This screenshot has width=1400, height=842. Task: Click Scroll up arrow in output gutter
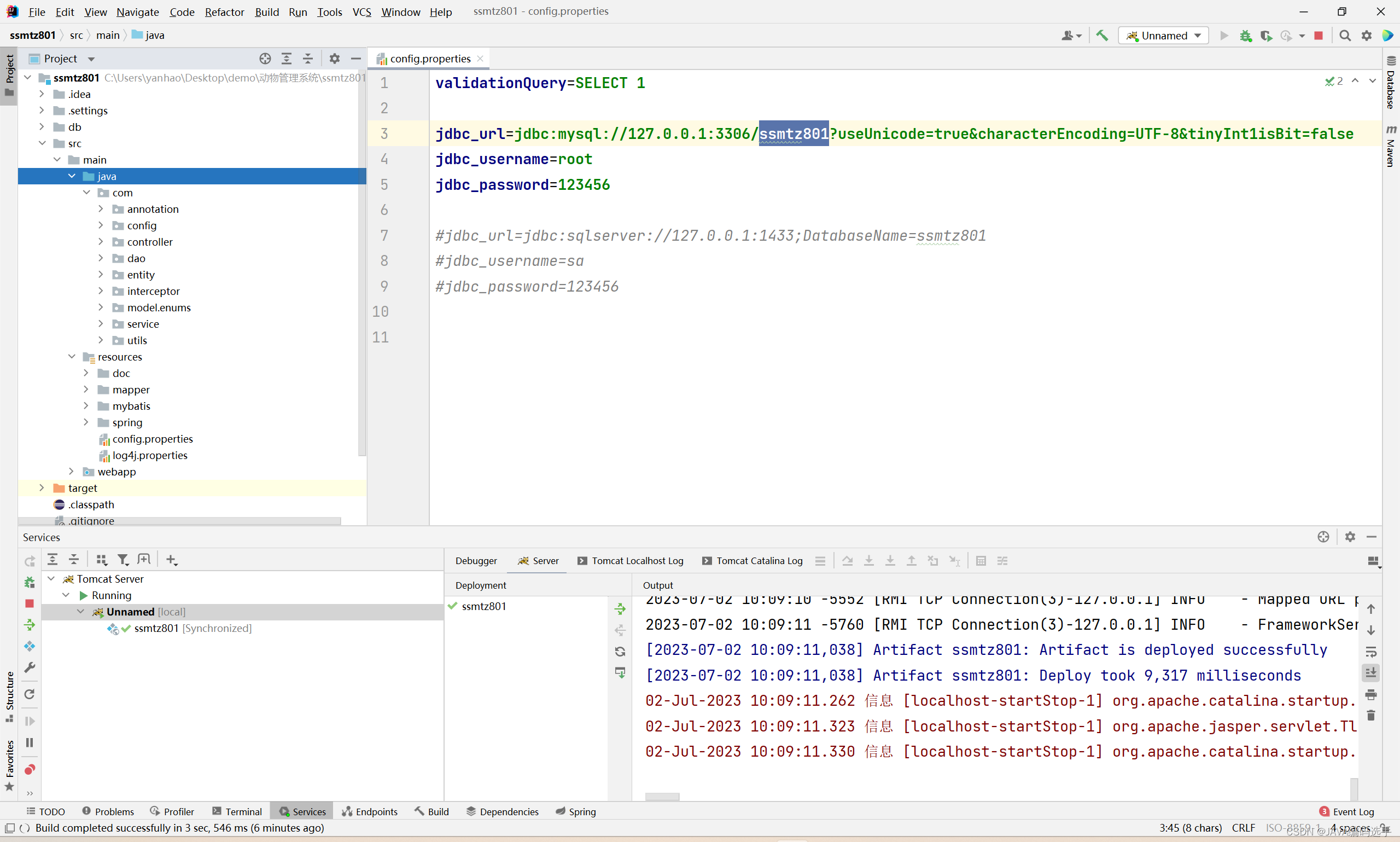point(1371,609)
